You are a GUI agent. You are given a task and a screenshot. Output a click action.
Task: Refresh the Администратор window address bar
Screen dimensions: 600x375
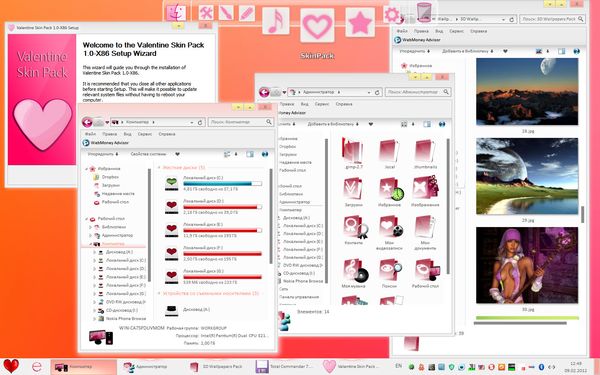377,92
